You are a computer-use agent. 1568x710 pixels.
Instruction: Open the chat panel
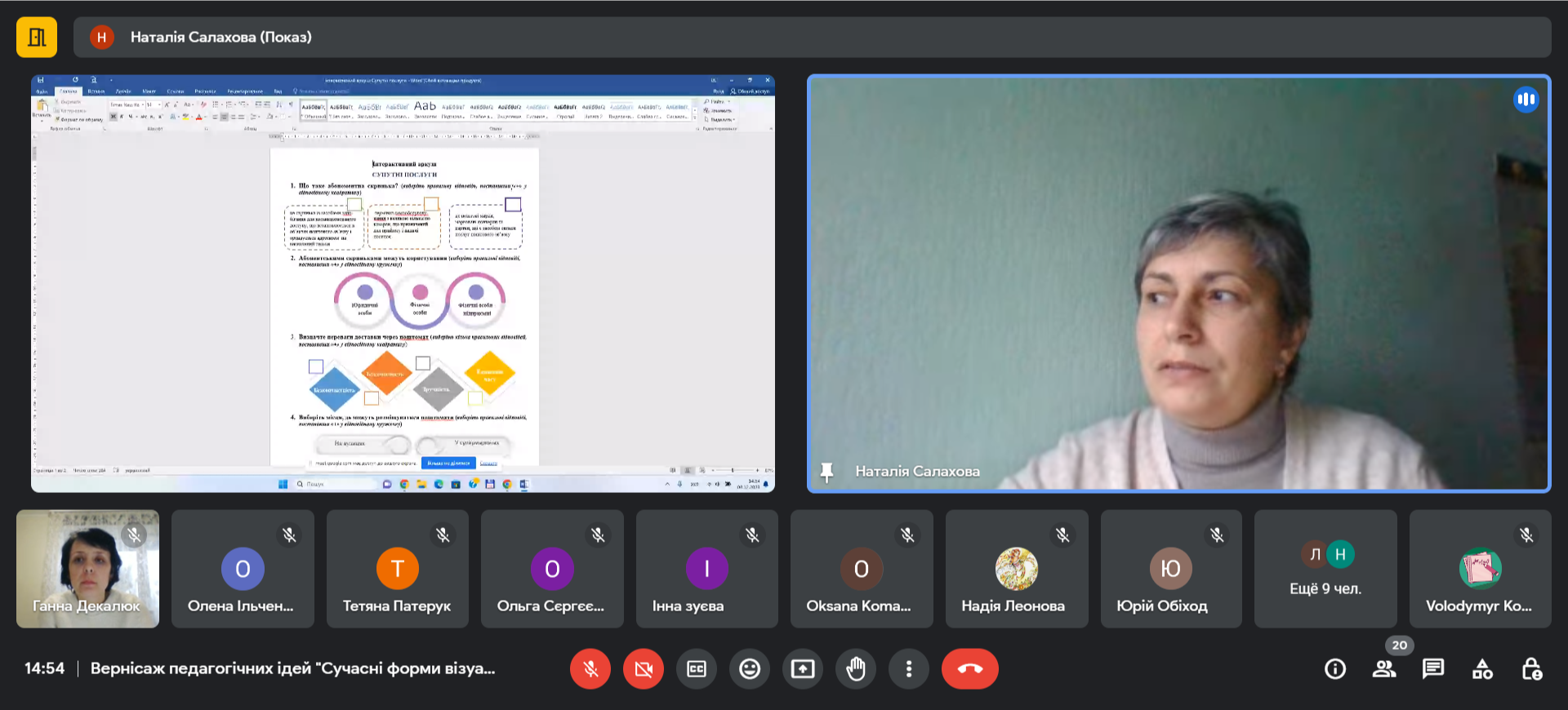coord(1433,669)
